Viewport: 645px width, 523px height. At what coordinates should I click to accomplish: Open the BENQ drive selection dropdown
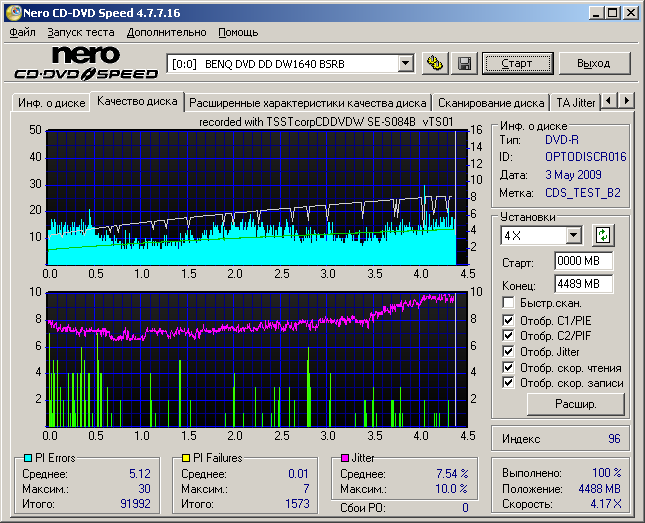[x=405, y=64]
